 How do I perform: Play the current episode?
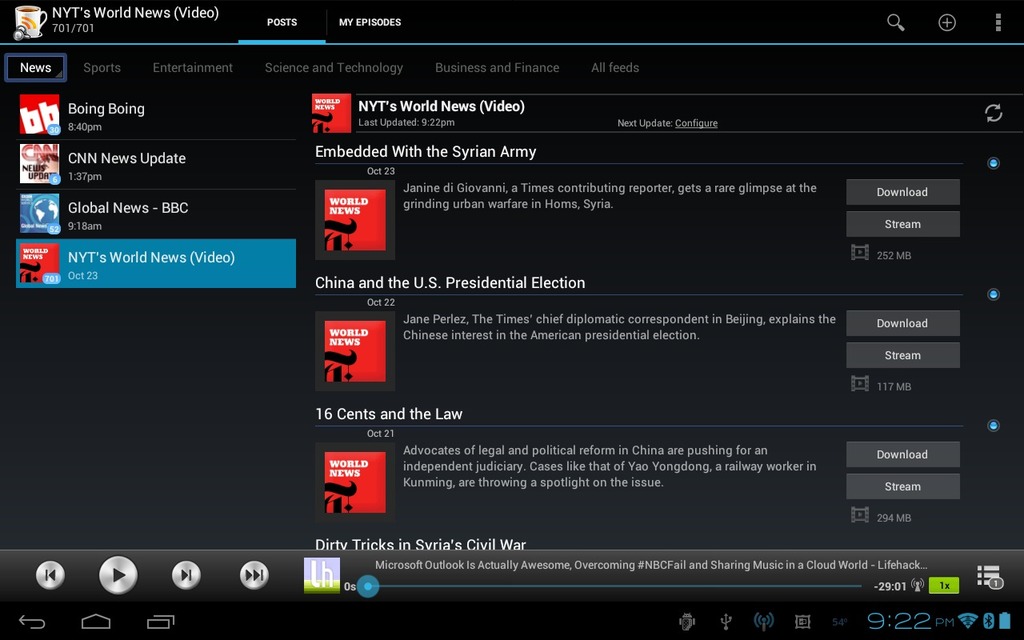(118, 575)
